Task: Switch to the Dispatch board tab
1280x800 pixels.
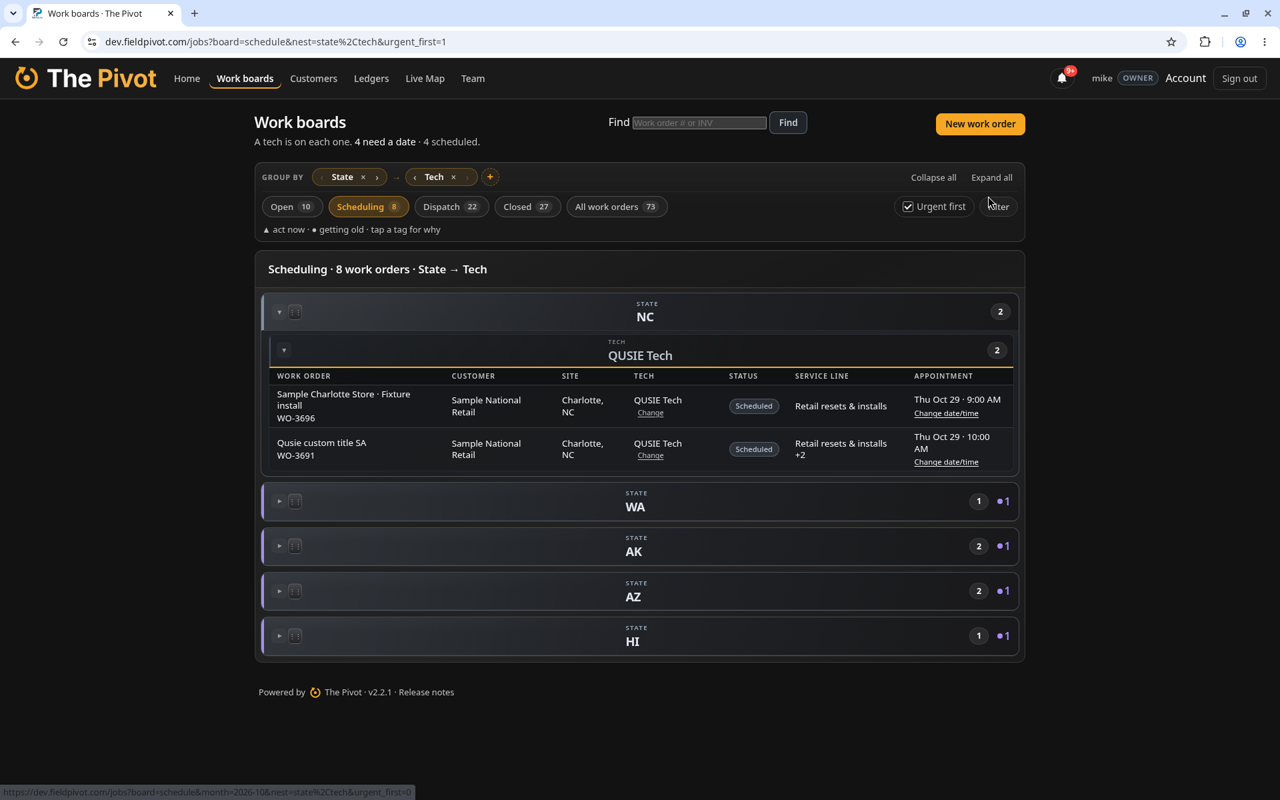Action: tap(451, 207)
